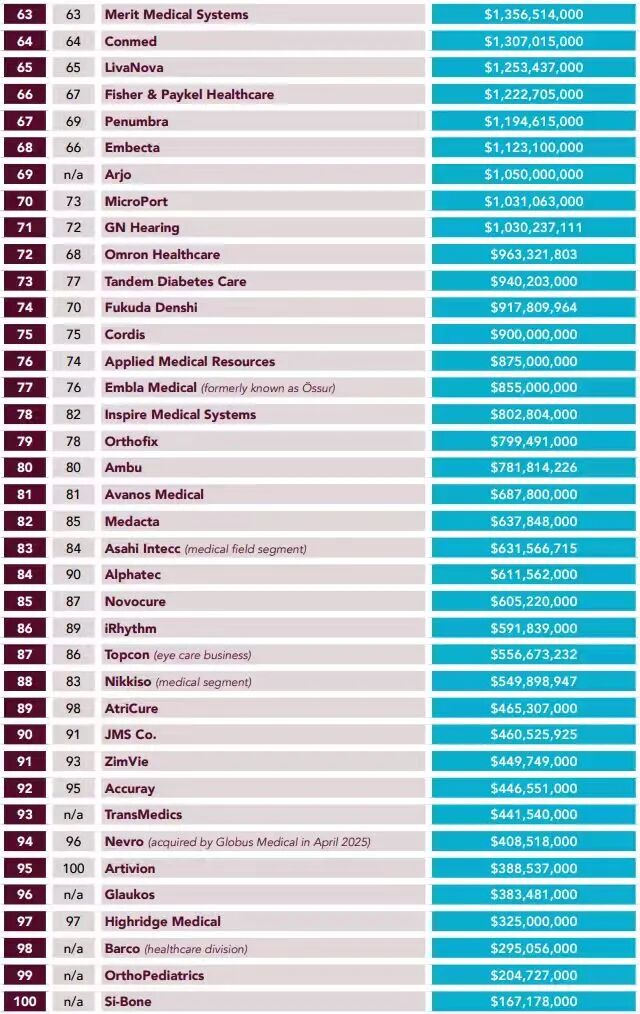Select the Glaukos revenue cell $383,481,000
The width and height of the screenshot is (640, 1014).
533,895
